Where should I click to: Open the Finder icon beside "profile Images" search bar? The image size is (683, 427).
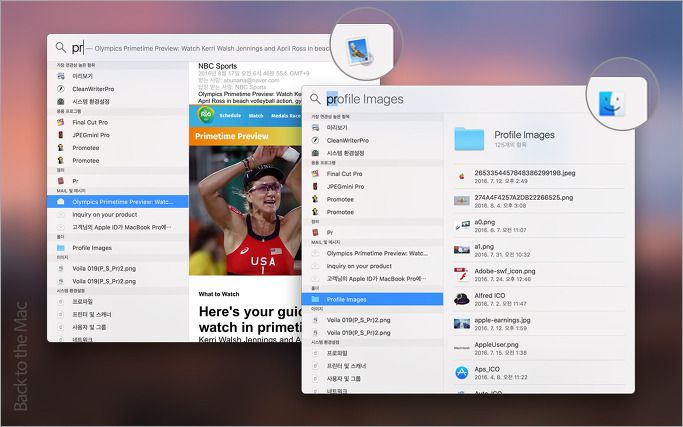click(611, 103)
